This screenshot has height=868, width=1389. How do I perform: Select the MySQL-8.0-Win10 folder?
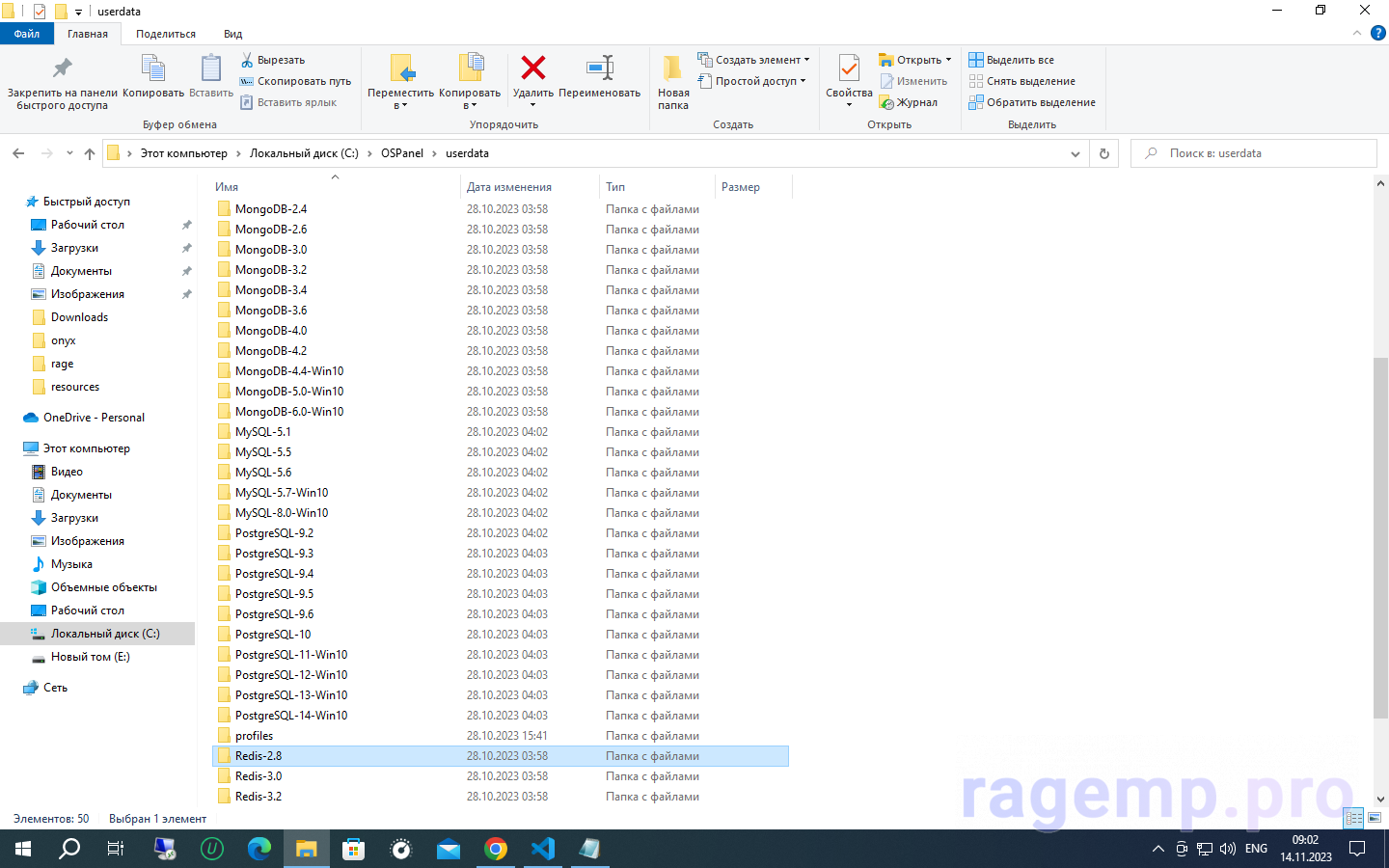pyautogui.click(x=282, y=513)
